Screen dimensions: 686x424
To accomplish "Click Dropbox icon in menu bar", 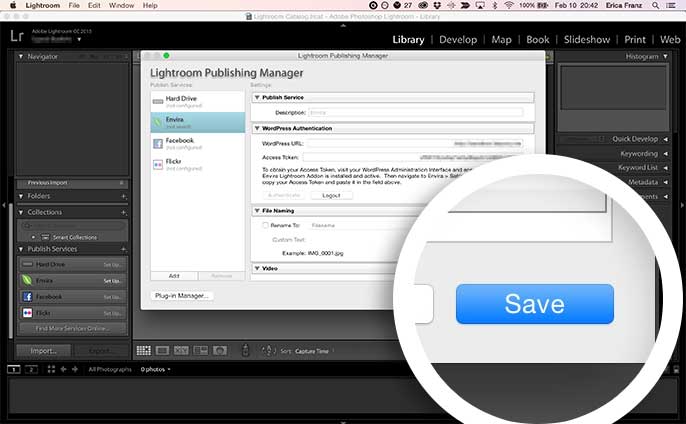I will (437, 5).
